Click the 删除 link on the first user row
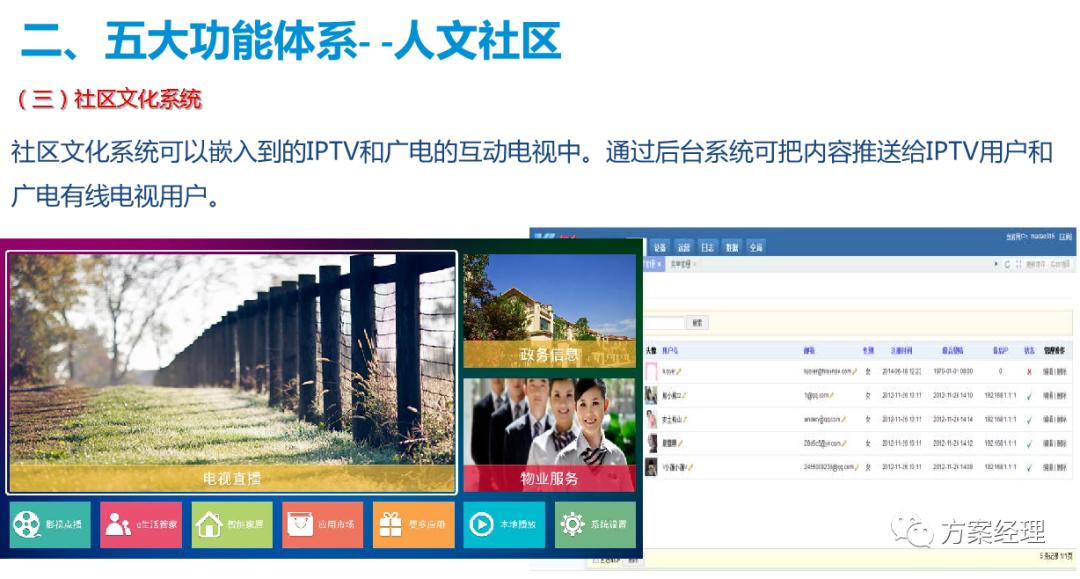 [x=1060, y=369]
